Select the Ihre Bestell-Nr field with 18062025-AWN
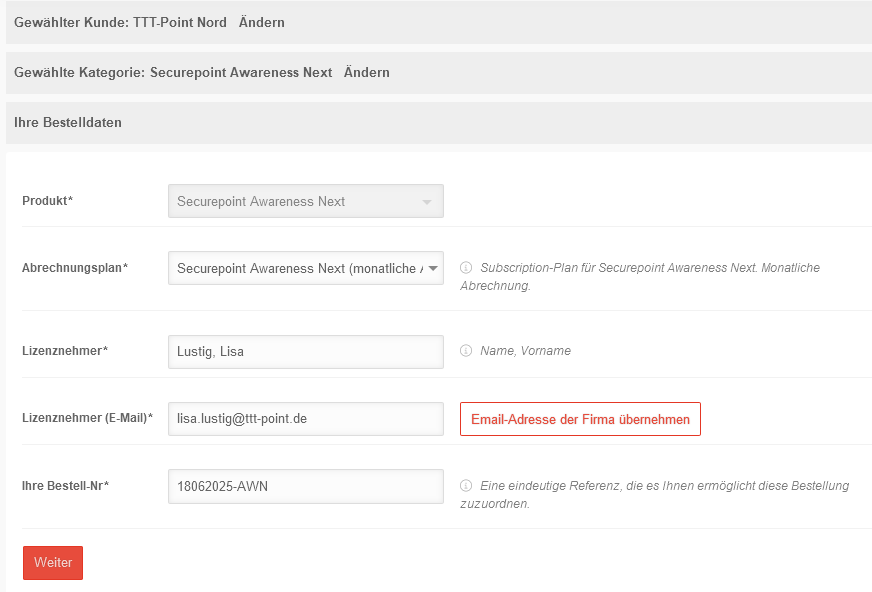 click(305, 486)
